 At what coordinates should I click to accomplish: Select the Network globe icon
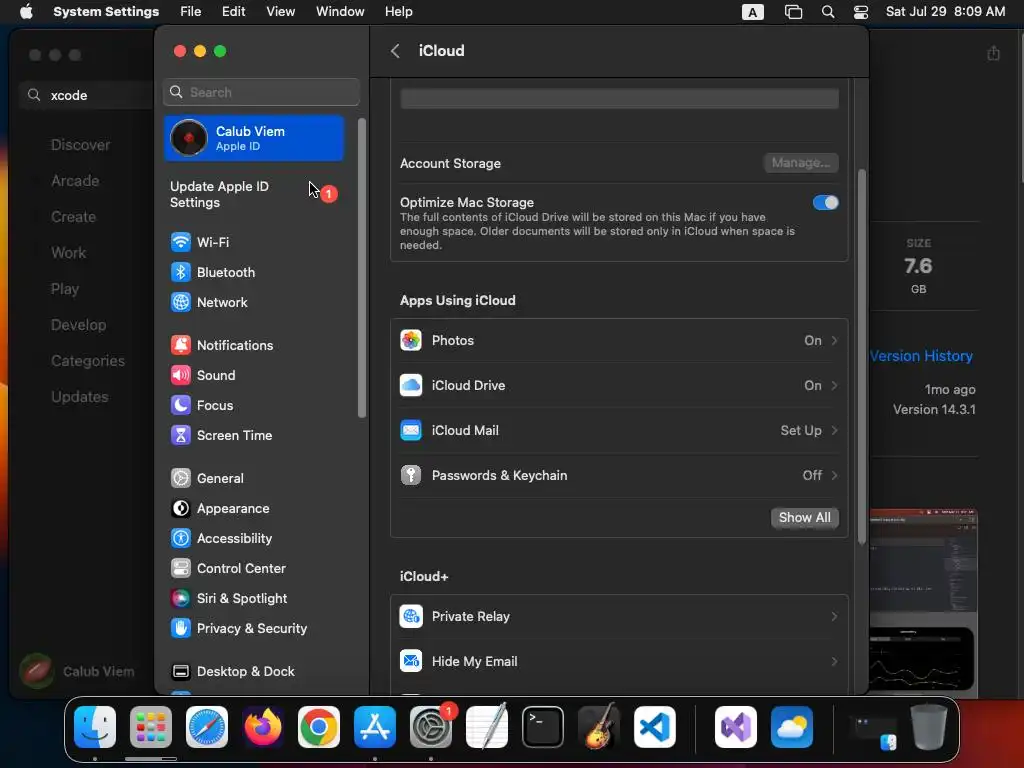(181, 302)
